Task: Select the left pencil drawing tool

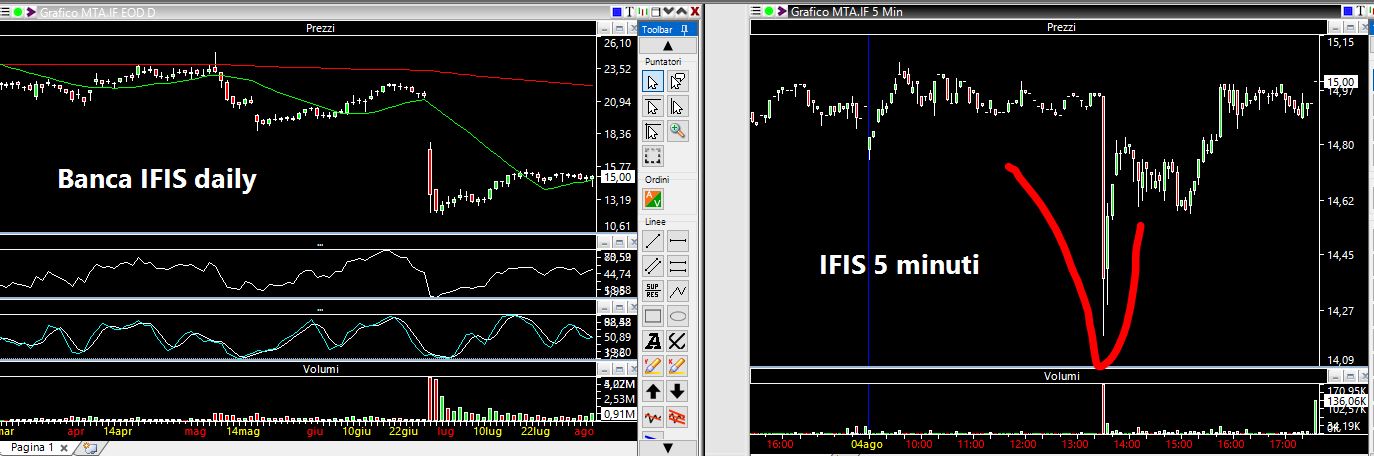Action: pyautogui.click(x=652, y=366)
